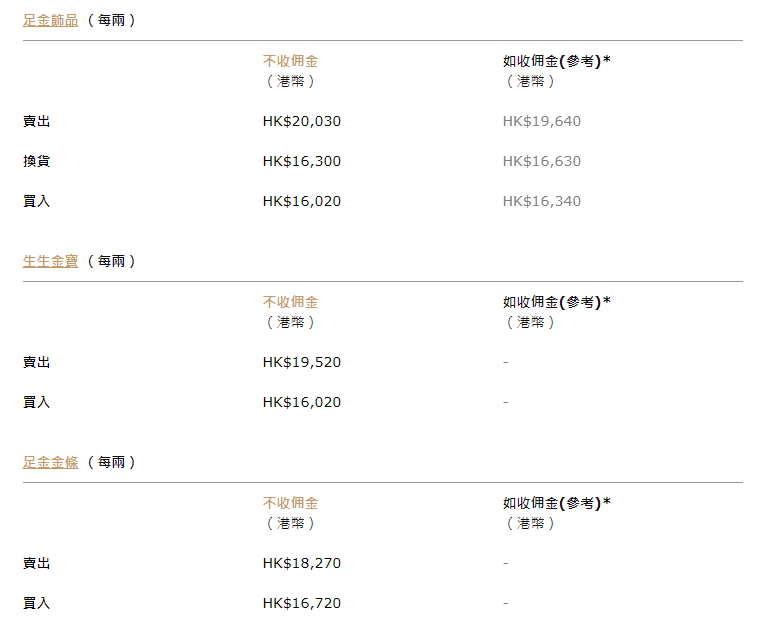
Task: Click 賣出 label in 足金金條 section
Action: pyautogui.click(x=36, y=563)
